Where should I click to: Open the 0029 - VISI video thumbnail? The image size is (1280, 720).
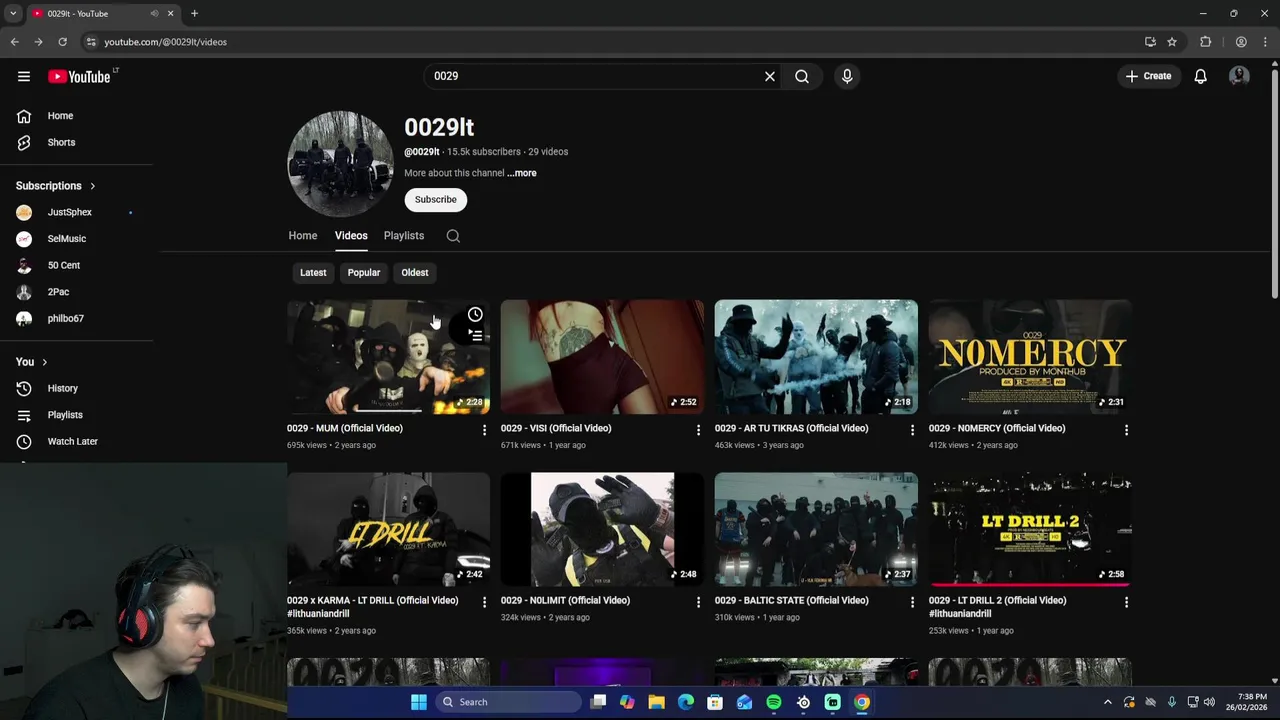coord(602,357)
